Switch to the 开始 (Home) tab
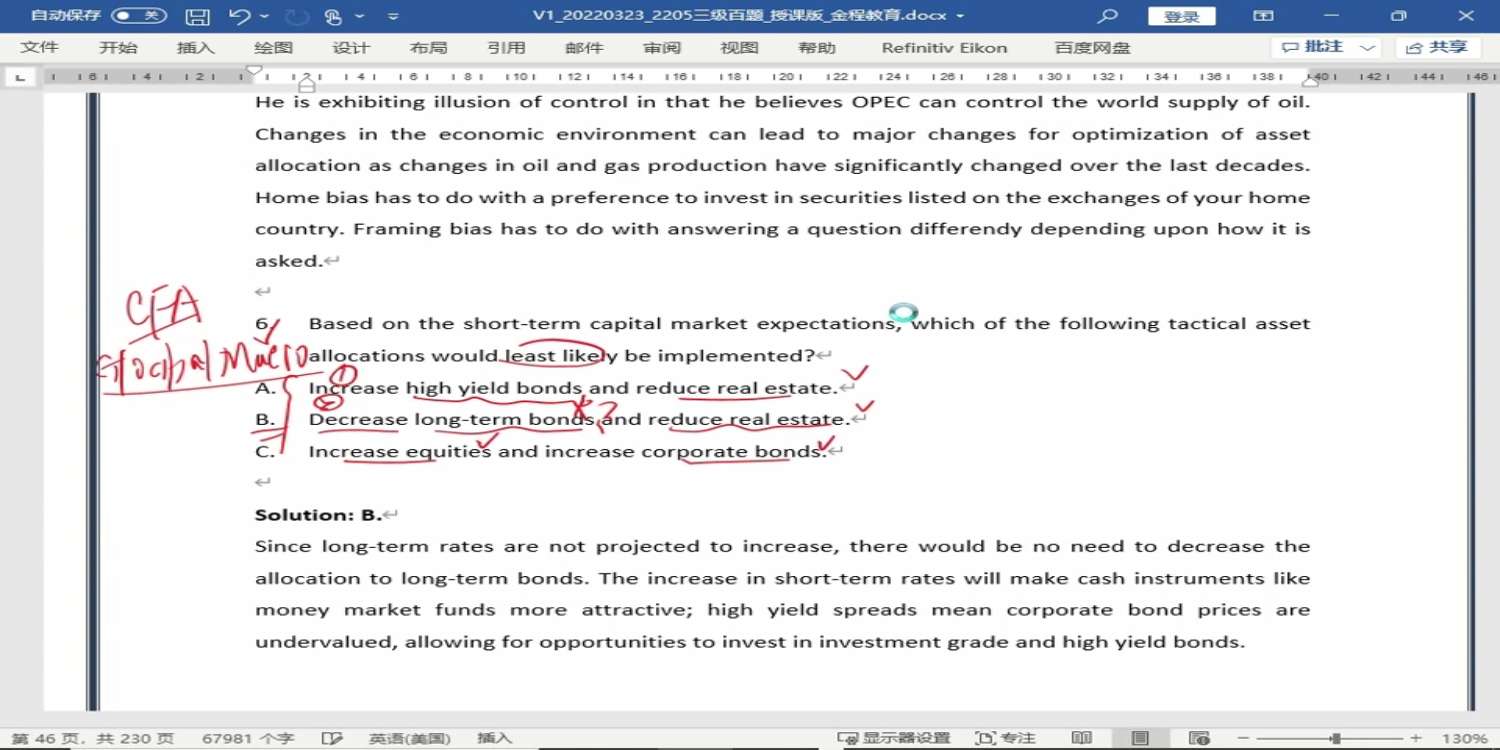 point(118,48)
